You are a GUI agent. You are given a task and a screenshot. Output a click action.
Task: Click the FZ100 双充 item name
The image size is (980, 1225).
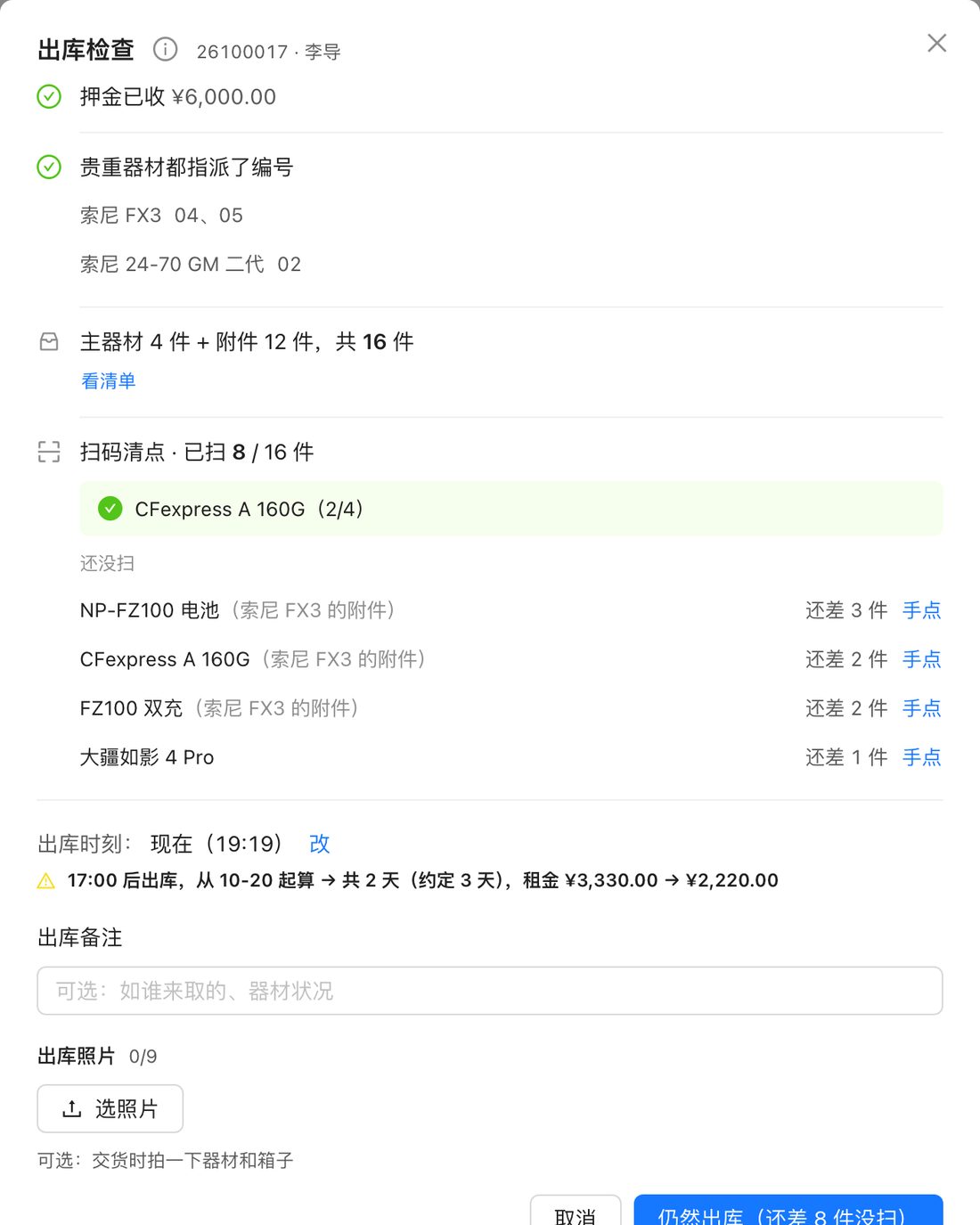131,708
